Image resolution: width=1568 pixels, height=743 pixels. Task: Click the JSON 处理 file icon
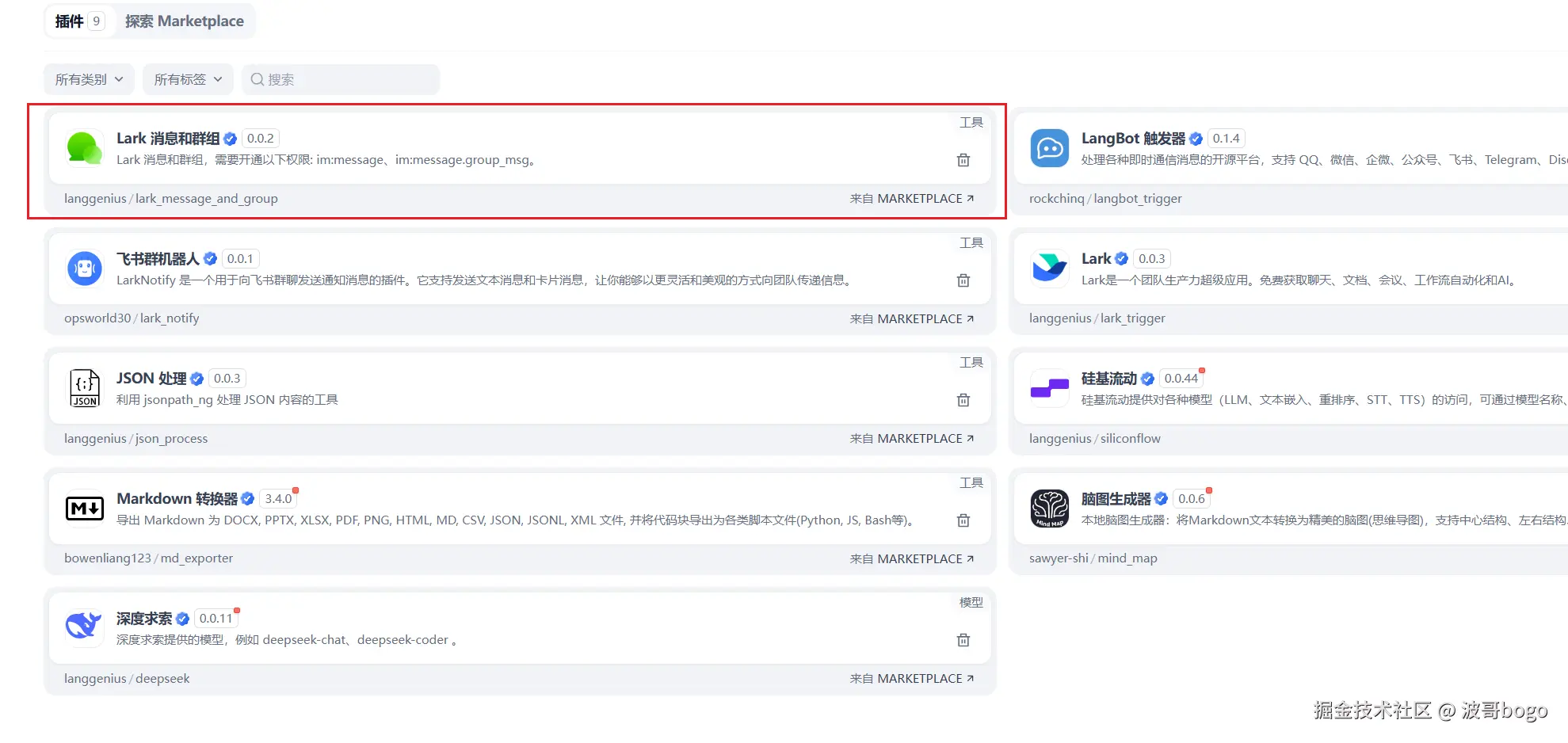click(85, 388)
